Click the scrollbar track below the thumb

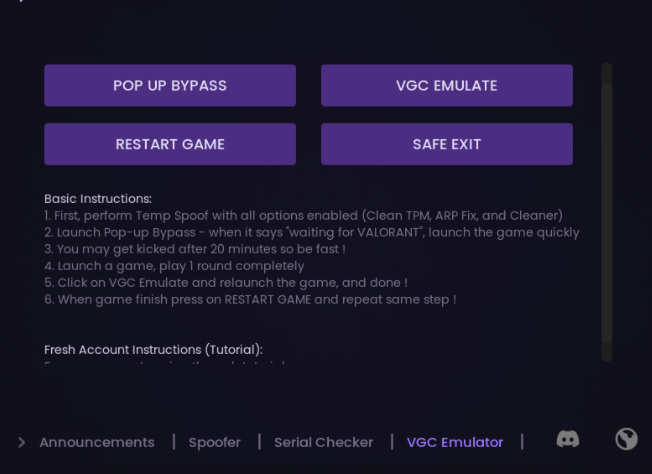[x=607, y=353]
